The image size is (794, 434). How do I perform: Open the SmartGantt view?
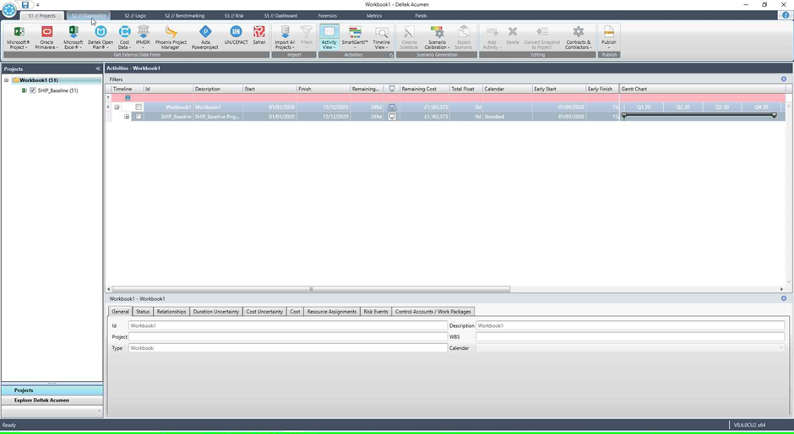point(354,37)
